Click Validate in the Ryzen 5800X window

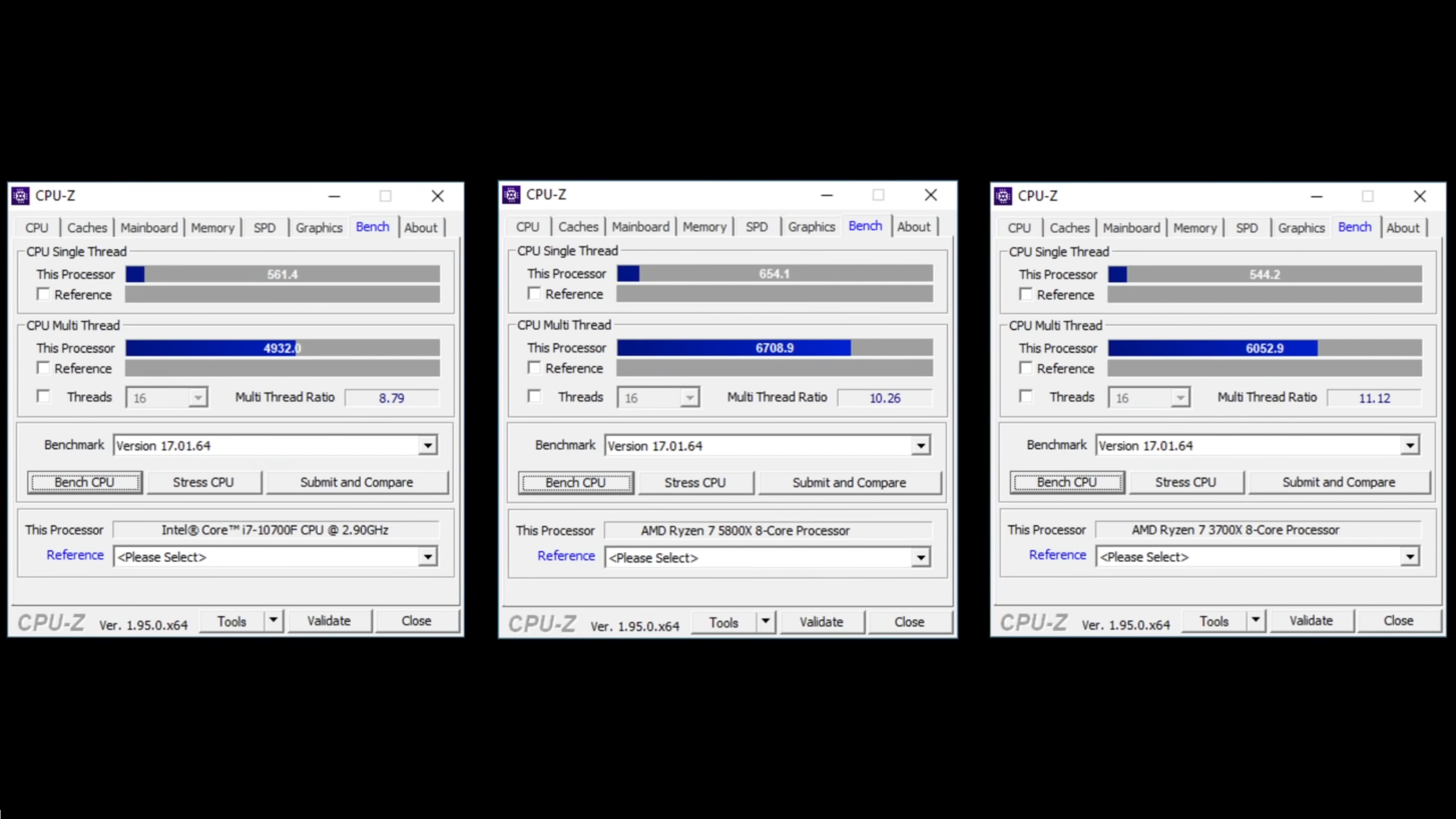pos(821,622)
